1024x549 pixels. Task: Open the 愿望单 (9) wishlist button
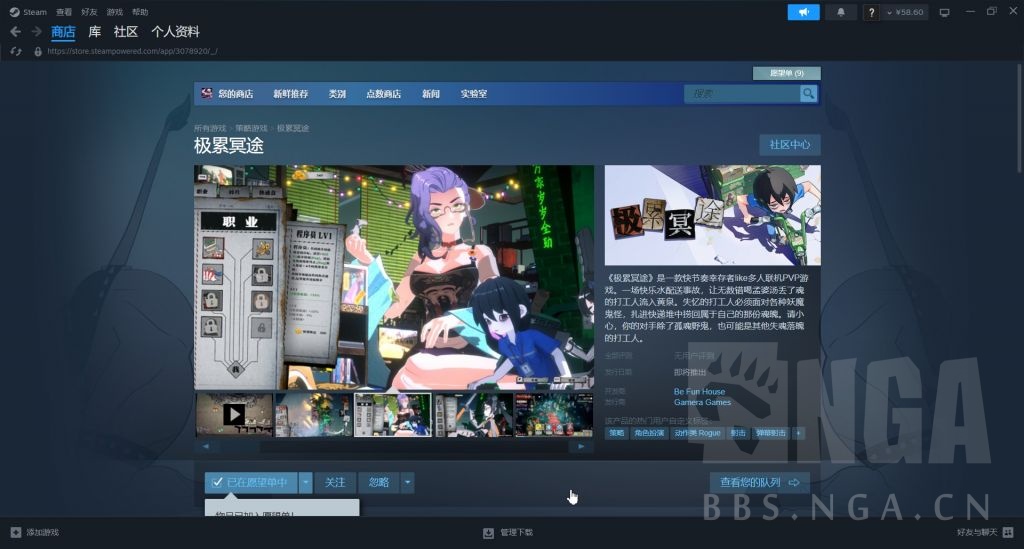pyautogui.click(x=786, y=72)
